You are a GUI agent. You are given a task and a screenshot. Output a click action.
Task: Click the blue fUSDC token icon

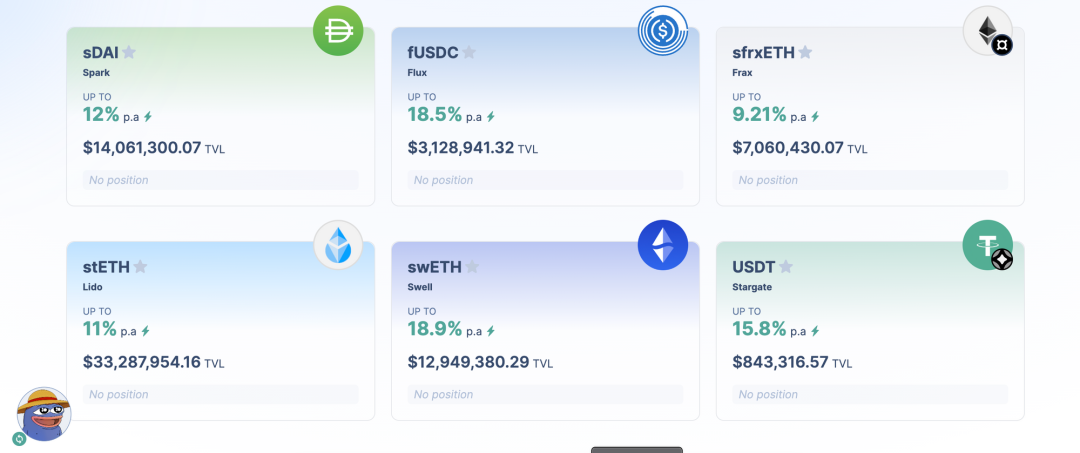pos(663,31)
